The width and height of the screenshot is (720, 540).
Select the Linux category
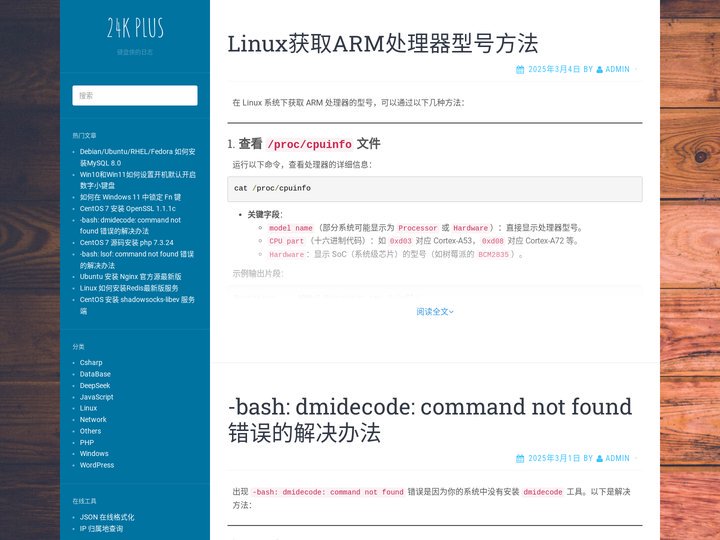point(88,408)
